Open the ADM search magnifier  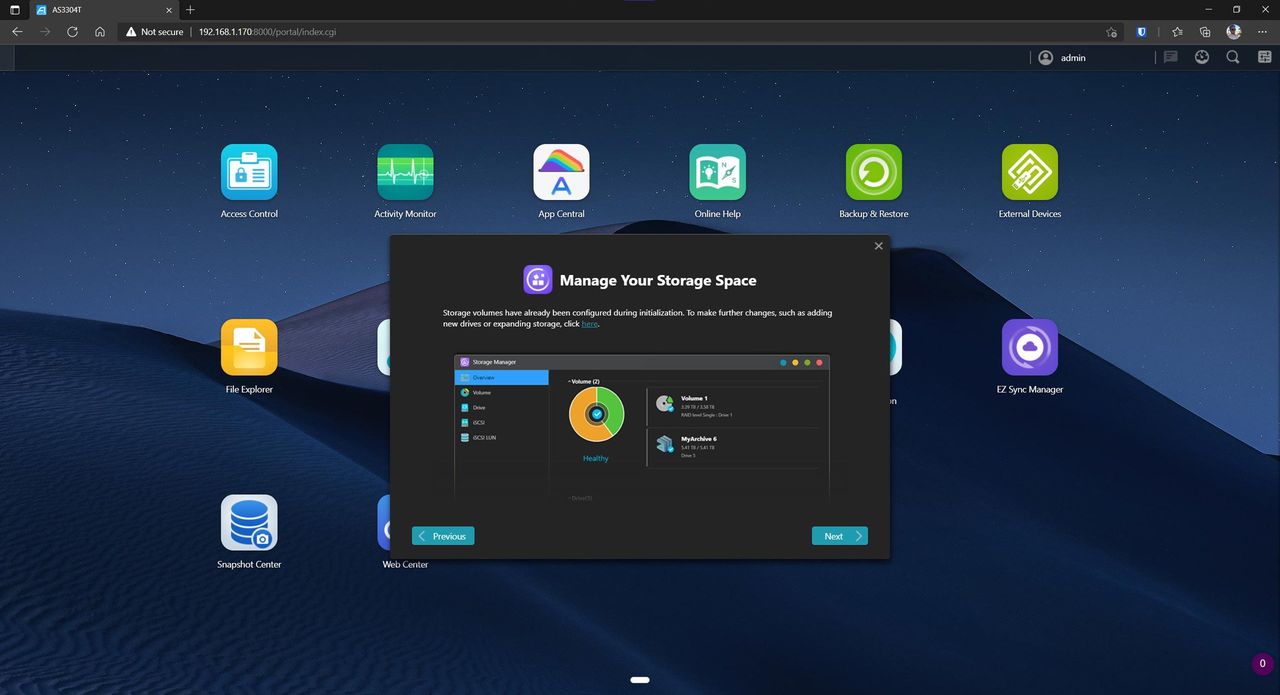coord(1233,58)
